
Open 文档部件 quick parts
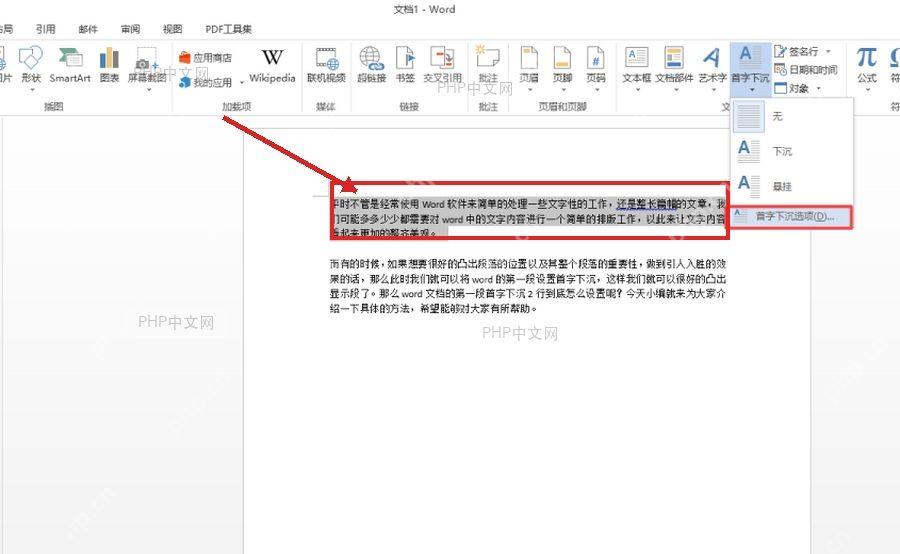674,64
